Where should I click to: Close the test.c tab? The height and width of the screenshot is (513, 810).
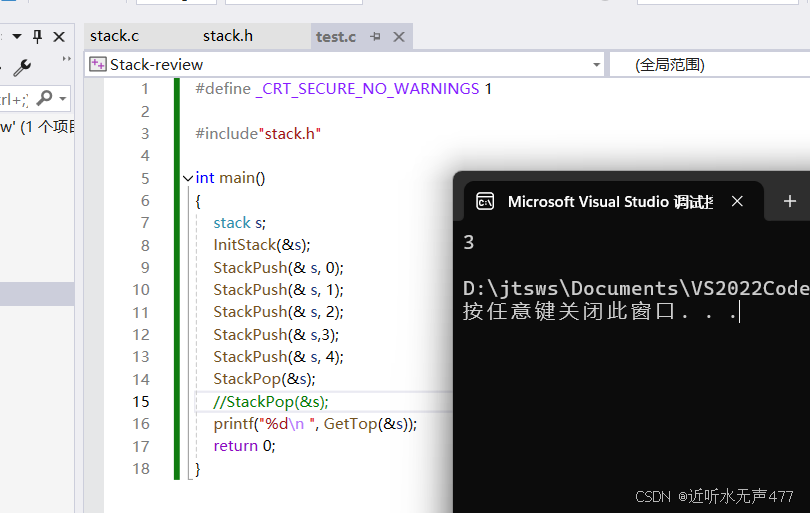[x=399, y=37]
